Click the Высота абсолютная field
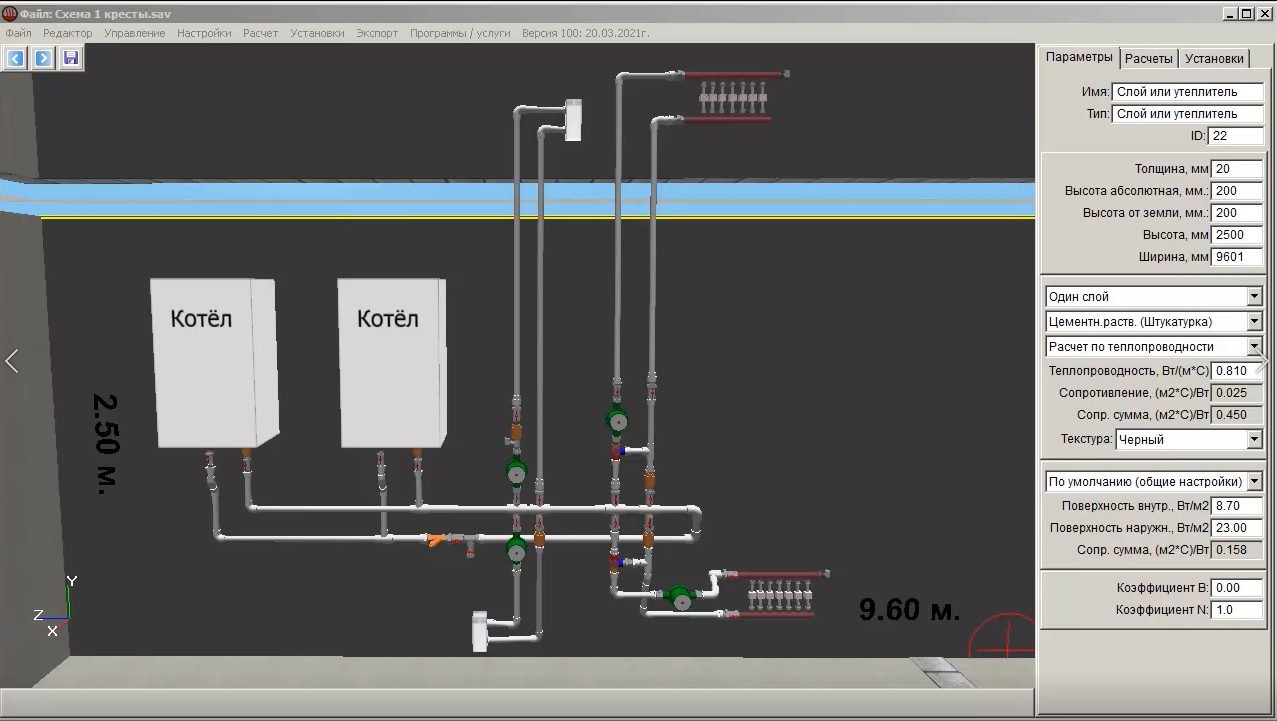The height and width of the screenshot is (721, 1277). pos(1237,191)
